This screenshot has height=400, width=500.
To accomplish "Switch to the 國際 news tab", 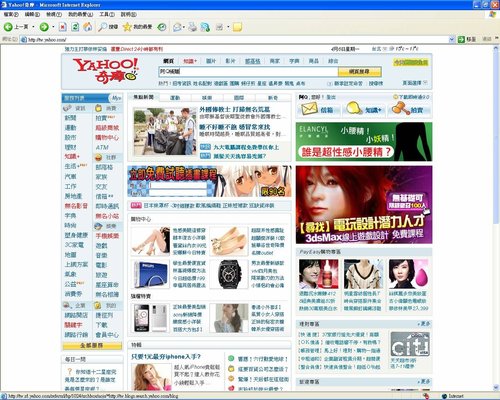I will (x=239, y=98).
